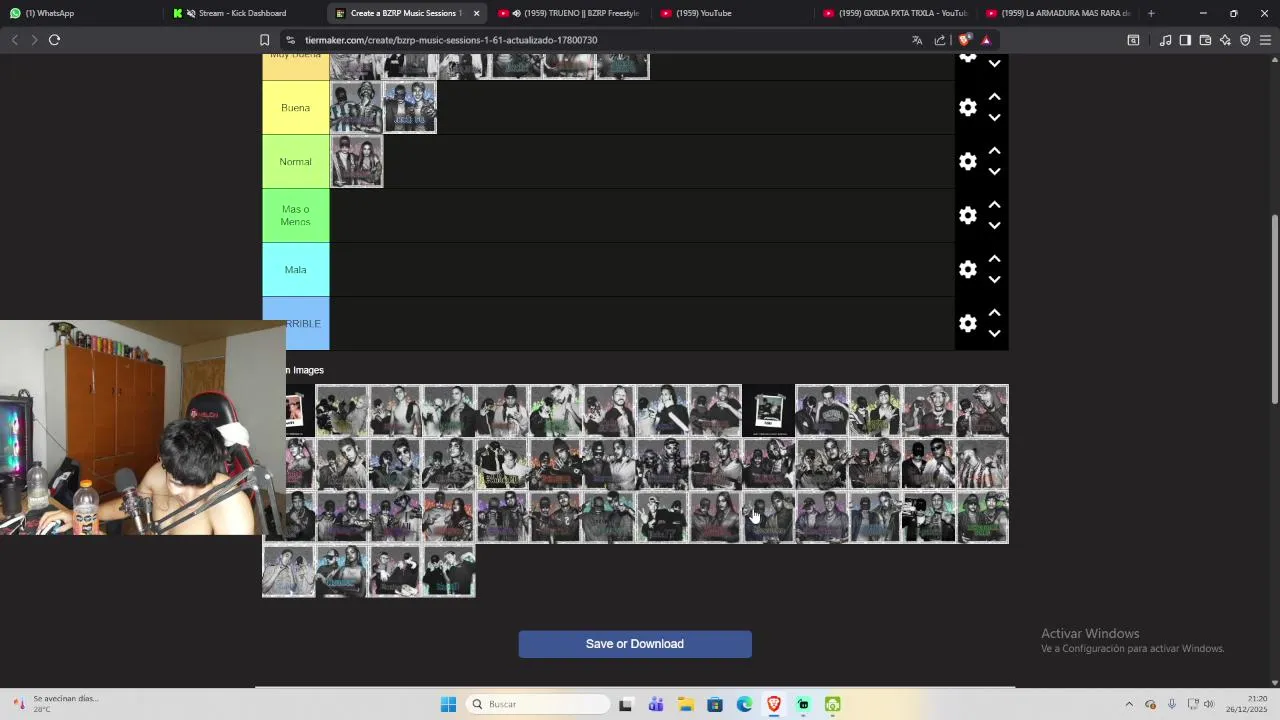Click the yellow Buena tier label
Image resolution: width=1280 pixels, height=720 pixels.
coord(295,108)
